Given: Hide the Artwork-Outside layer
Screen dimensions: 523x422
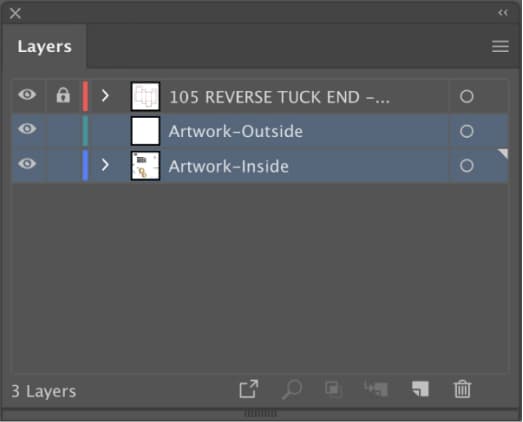Looking at the screenshot, I should point(27,129).
